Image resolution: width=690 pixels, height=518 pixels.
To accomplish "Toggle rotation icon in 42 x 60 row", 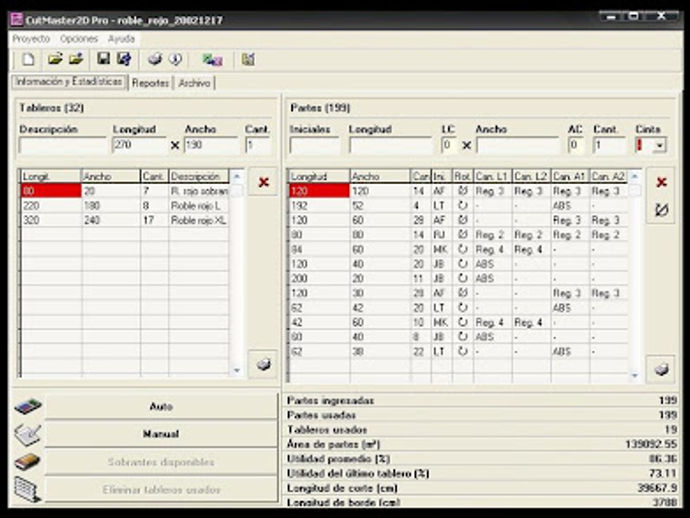I will click(462, 322).
